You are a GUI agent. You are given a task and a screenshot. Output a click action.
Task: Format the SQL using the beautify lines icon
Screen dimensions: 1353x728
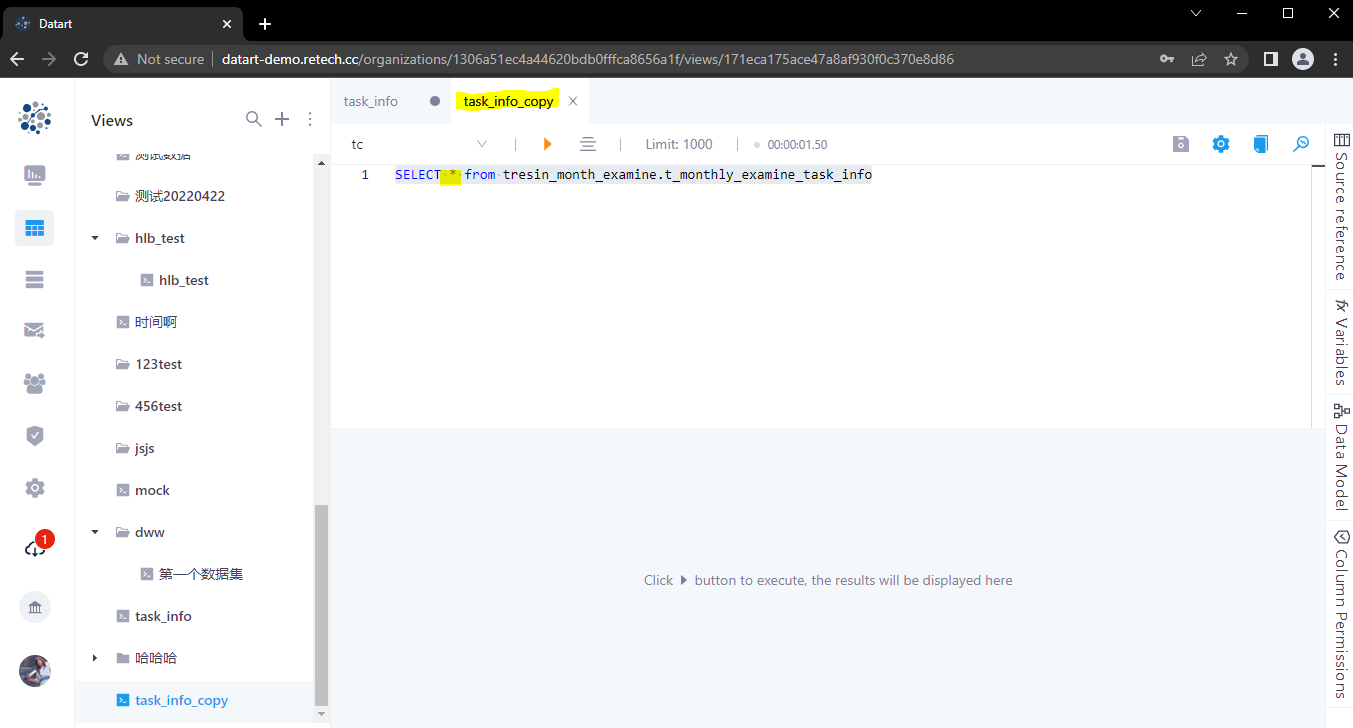(588, 144)
